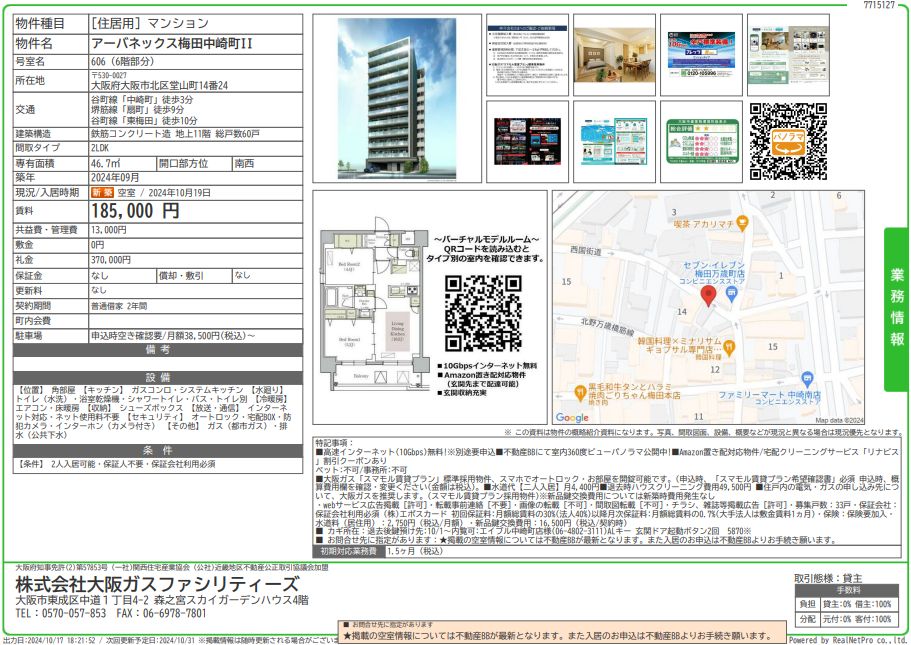Click the 条件 section header
This screenshot has height=645, width=911.
click(x=157, y=451)
